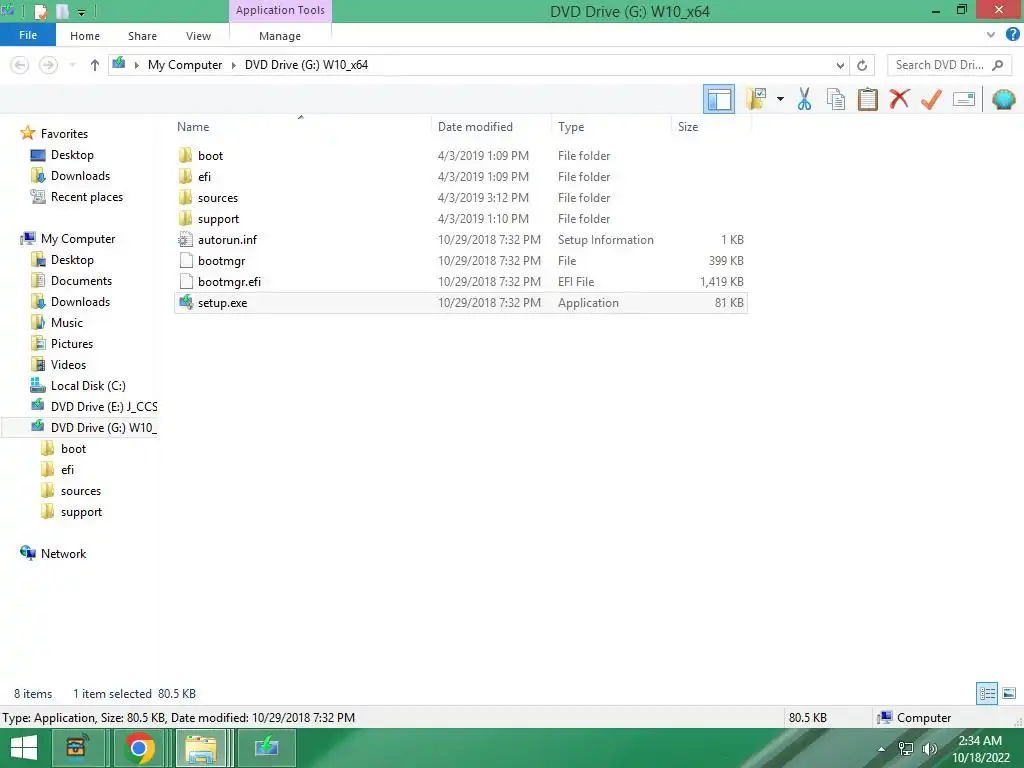Image resolution: width=1024 pixels, height=768 pixels.
Task: Select the boot folder in file list
Action: pyautogui.click(x=460, y=155)
